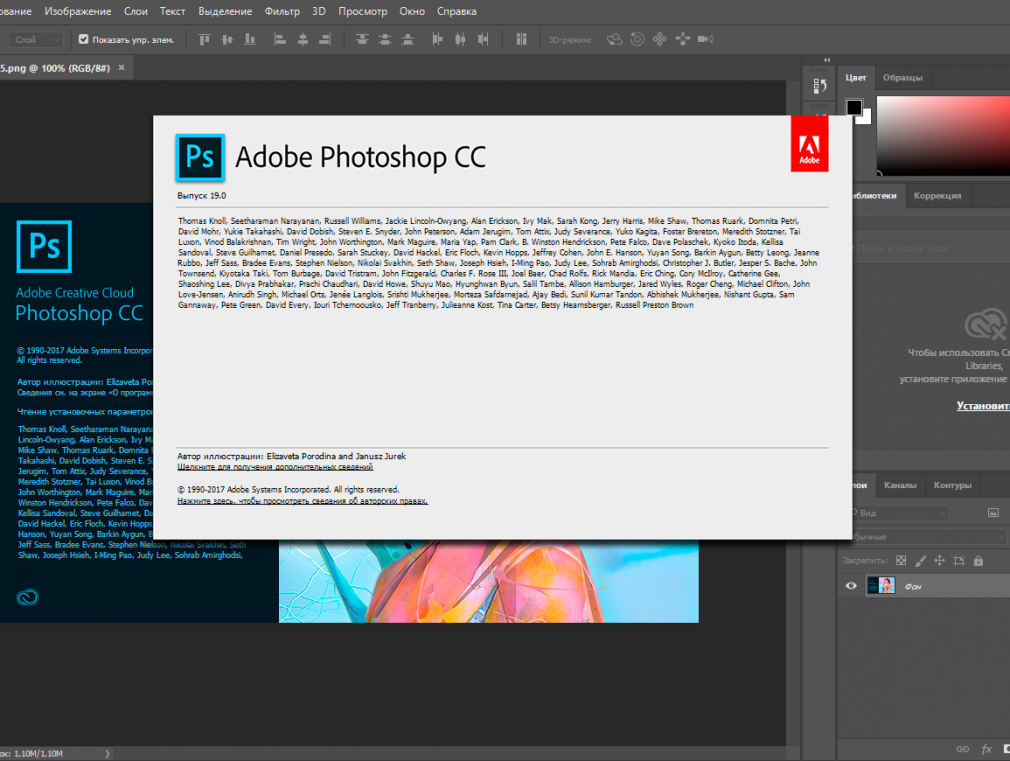This screenshot has height=761, width=1010.
Task: Hide the 'Фон' layer with eye icon
Action: (x=851, y=586)
